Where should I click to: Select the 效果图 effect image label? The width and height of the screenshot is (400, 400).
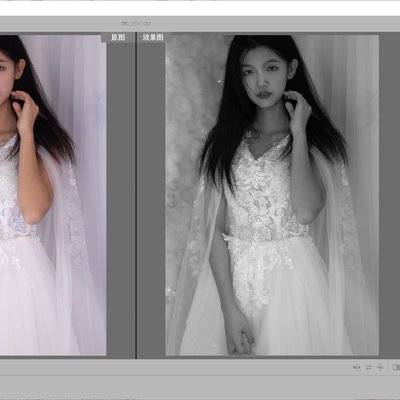point(153,37)
